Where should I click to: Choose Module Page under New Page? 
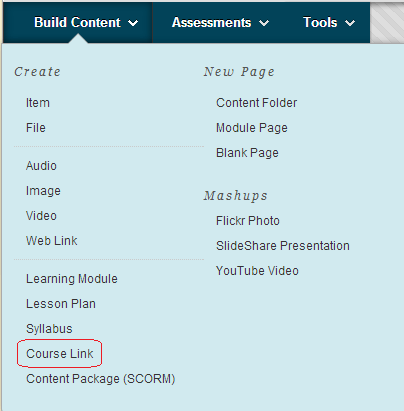(x=252, y=128)
